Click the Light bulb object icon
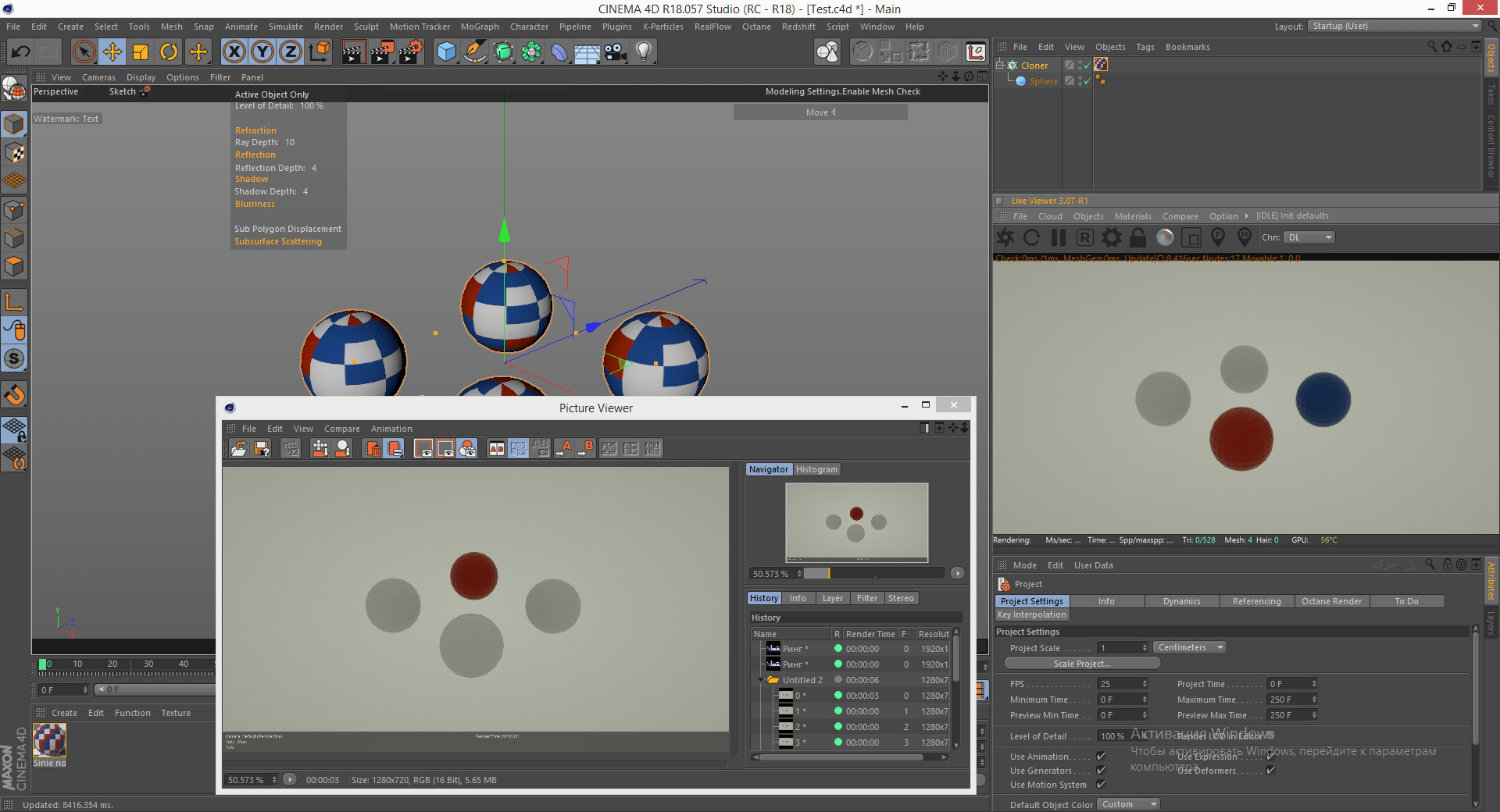This screenshot has height=812, width=1500. [x=644, y=52]
